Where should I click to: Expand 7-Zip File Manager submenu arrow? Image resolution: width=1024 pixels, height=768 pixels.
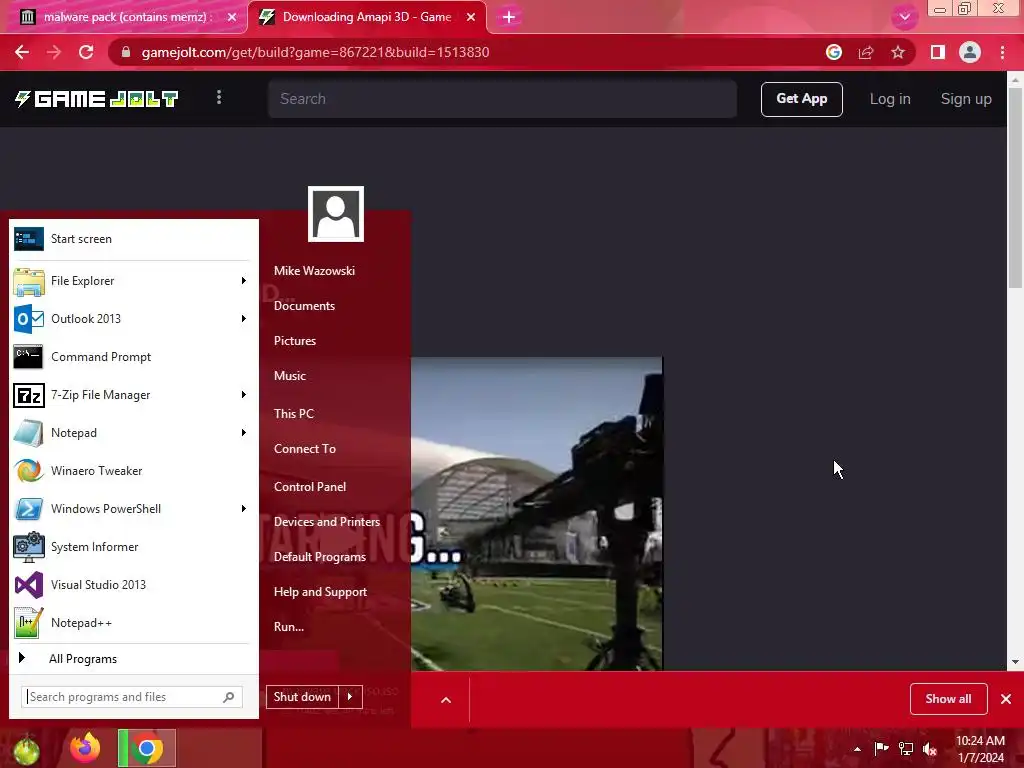point(244,395)
